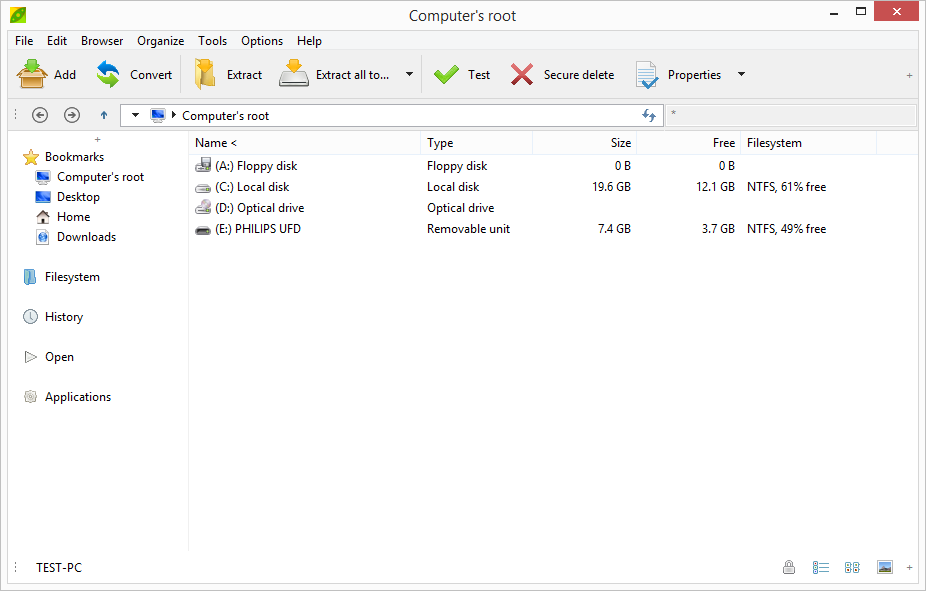Screen dimensions: 926x591
Task: Open the Tools menu
Action: (x=212, y=41)
